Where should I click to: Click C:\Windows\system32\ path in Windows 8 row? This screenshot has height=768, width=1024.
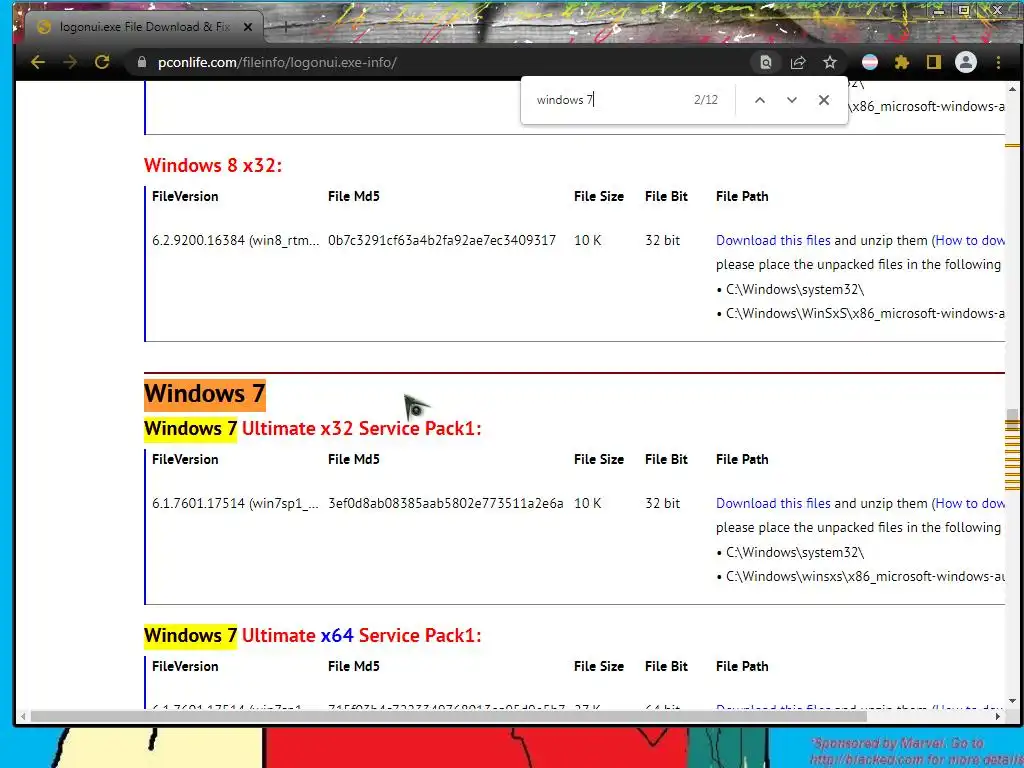795,289
